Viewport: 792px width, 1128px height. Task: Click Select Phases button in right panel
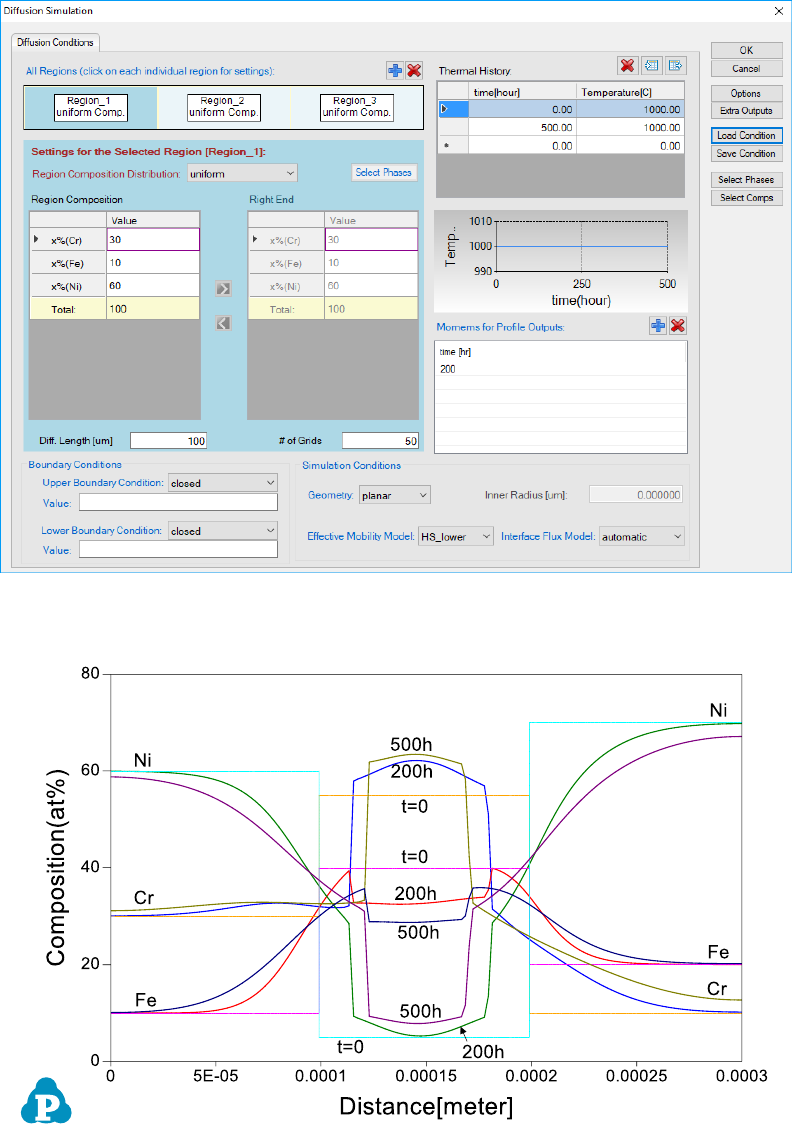click(x=747, y=180)
